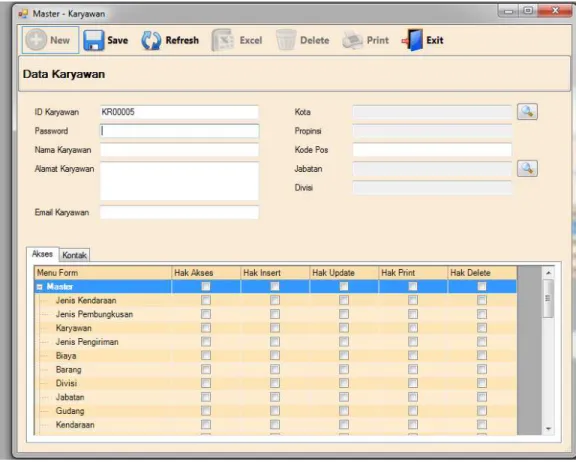Click the Print printer icon
This screenshot has width=576, height=462.
352,40
